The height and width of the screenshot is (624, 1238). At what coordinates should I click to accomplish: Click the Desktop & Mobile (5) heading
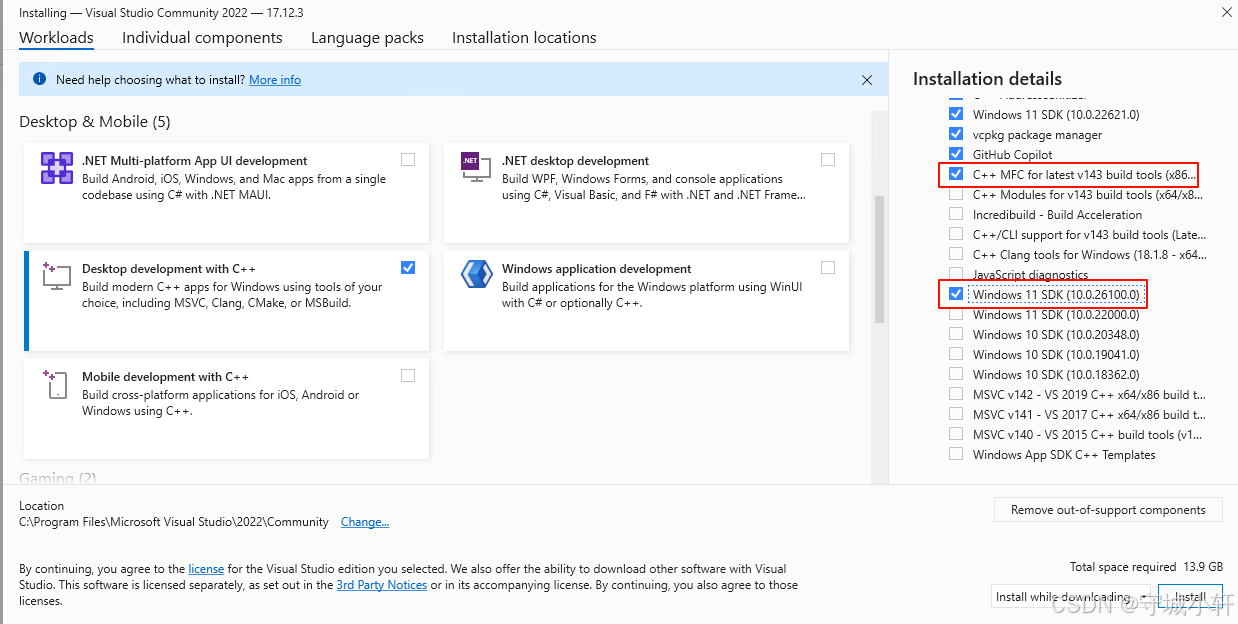pos(95,121)
